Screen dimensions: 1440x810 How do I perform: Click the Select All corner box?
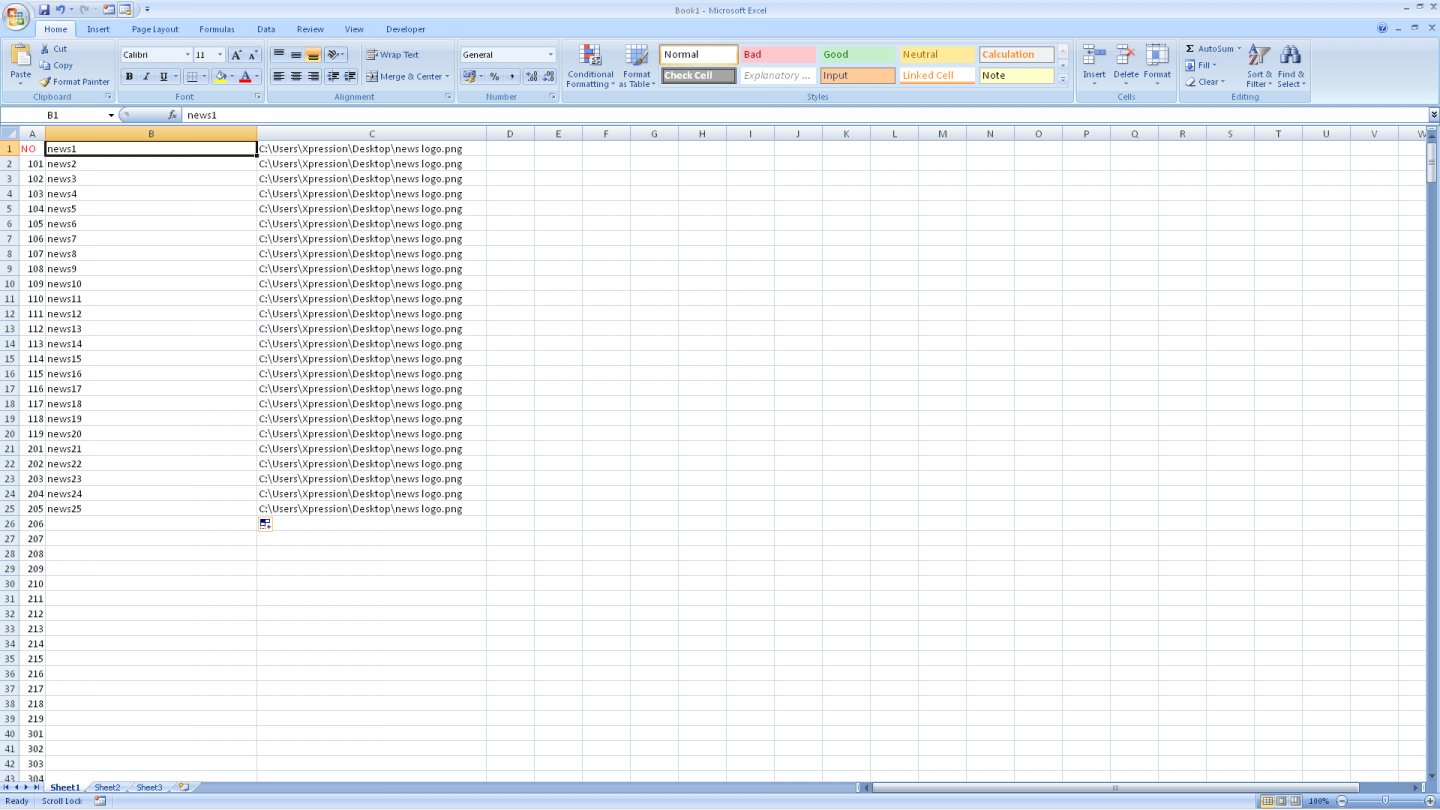(x=9, y=133)
